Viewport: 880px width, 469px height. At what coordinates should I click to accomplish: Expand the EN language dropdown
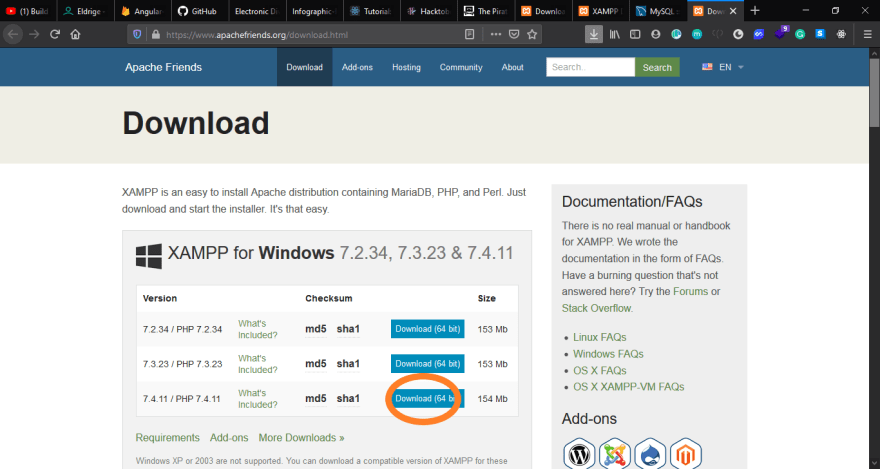pos(723,67)
